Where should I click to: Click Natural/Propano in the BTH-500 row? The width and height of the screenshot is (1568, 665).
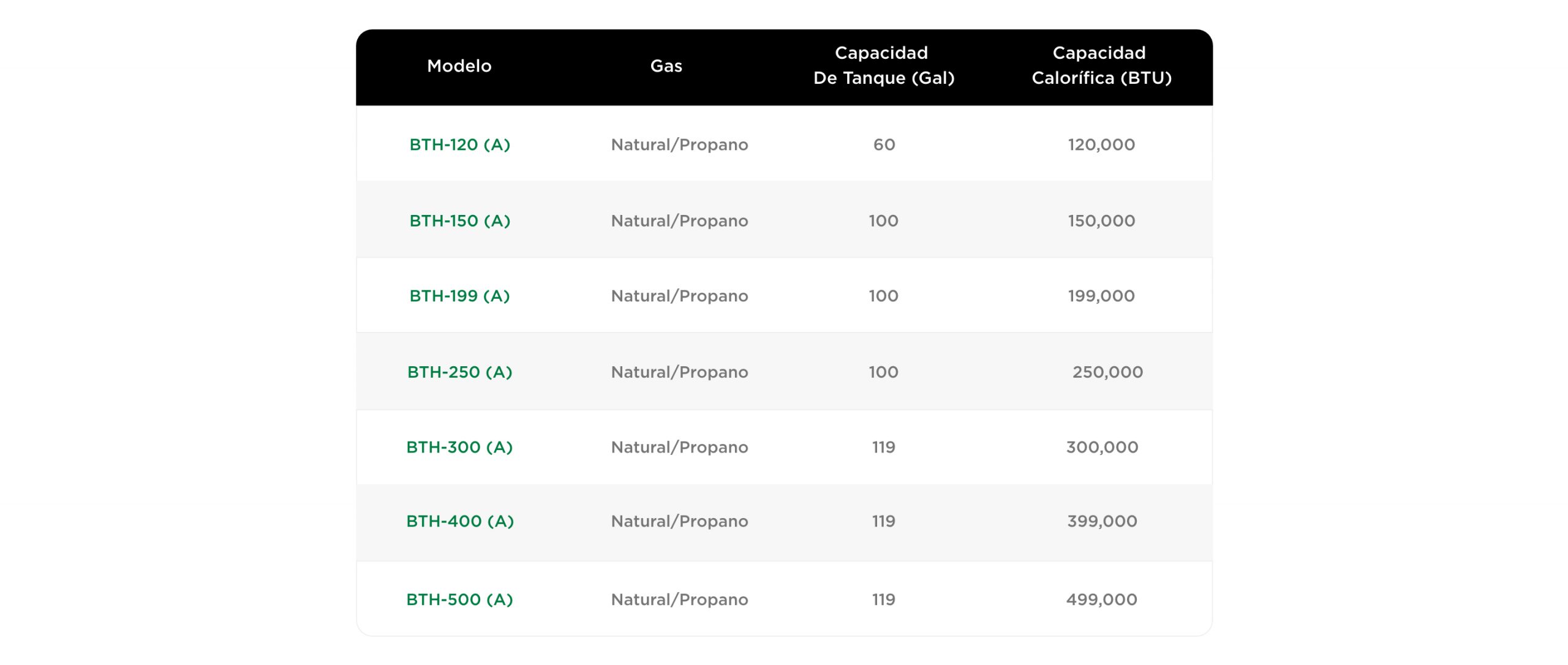coord(679,599)
